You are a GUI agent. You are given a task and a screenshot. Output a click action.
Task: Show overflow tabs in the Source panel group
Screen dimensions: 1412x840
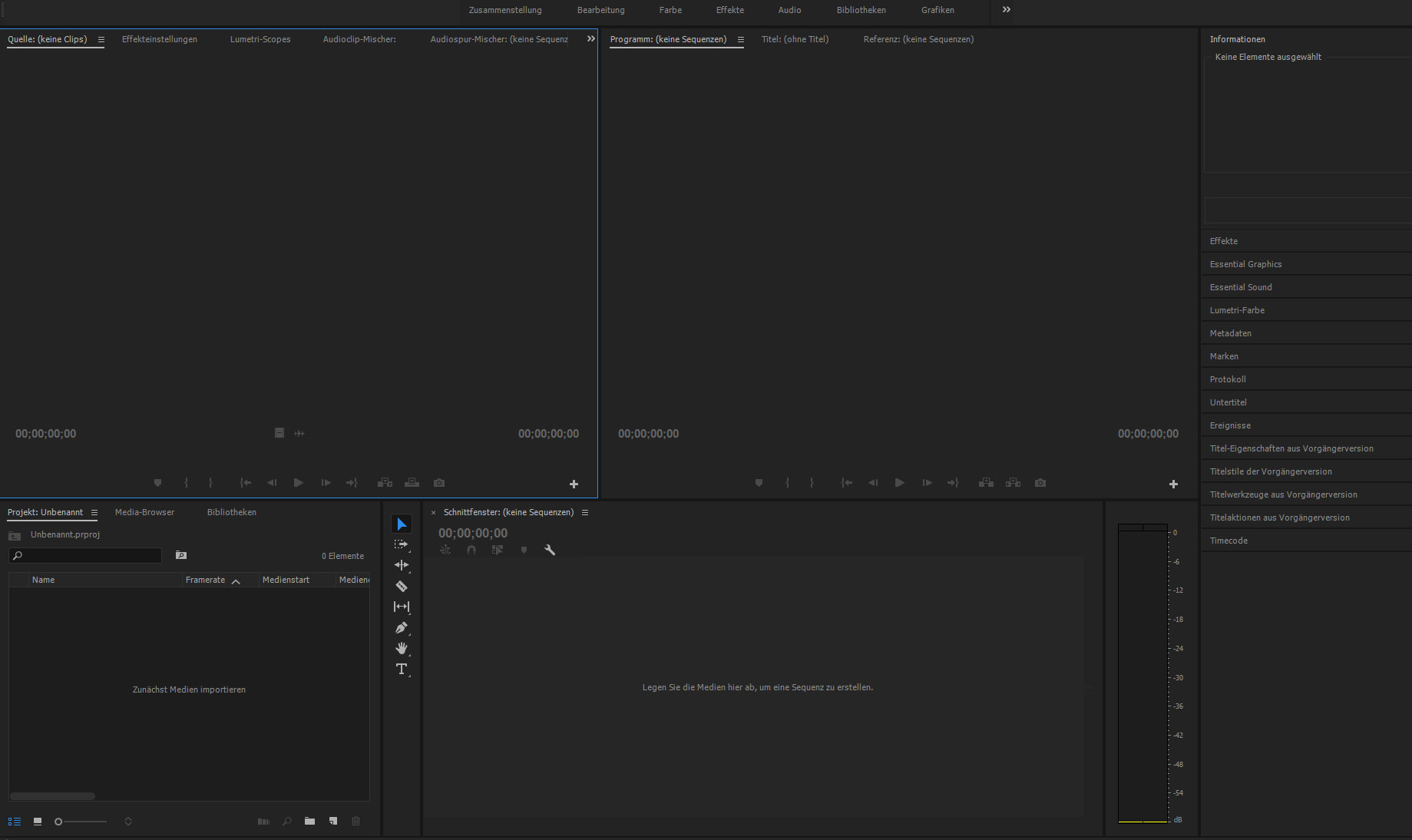click(590, 39)
